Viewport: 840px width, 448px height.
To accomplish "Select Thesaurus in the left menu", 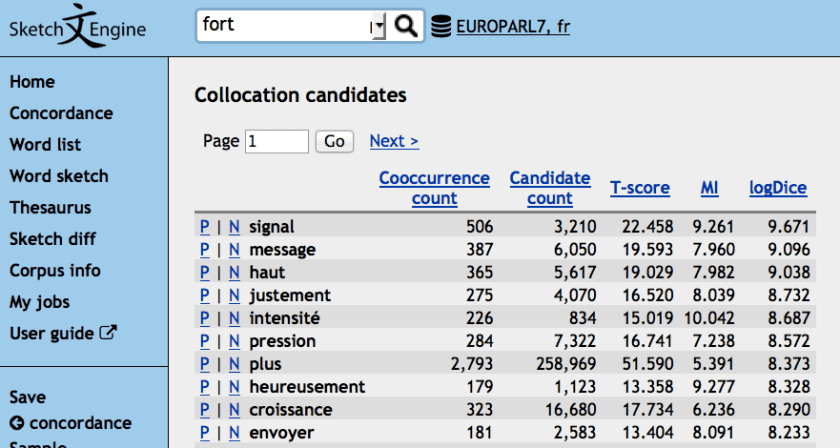I will [x=50, y=208].
